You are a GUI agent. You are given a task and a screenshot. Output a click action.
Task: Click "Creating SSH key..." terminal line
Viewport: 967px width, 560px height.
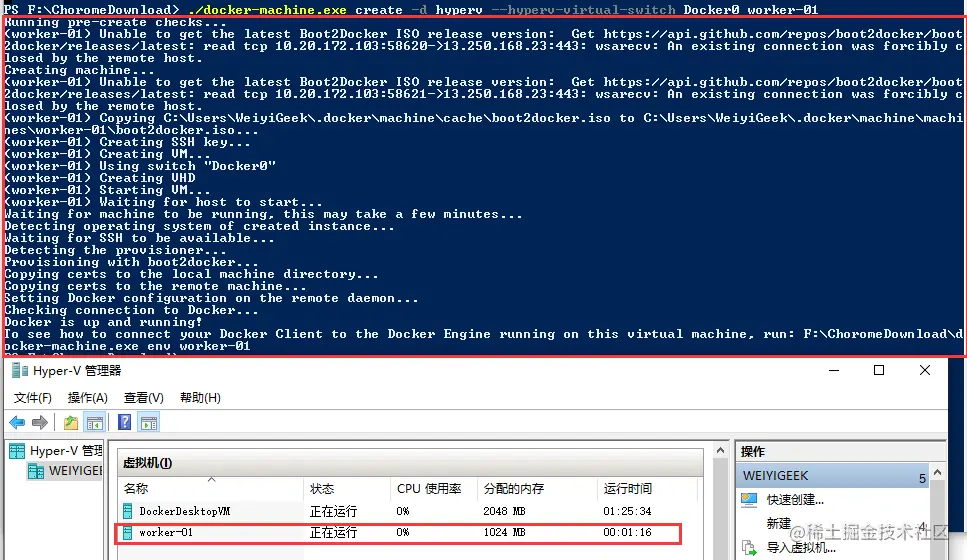(127, 142)
